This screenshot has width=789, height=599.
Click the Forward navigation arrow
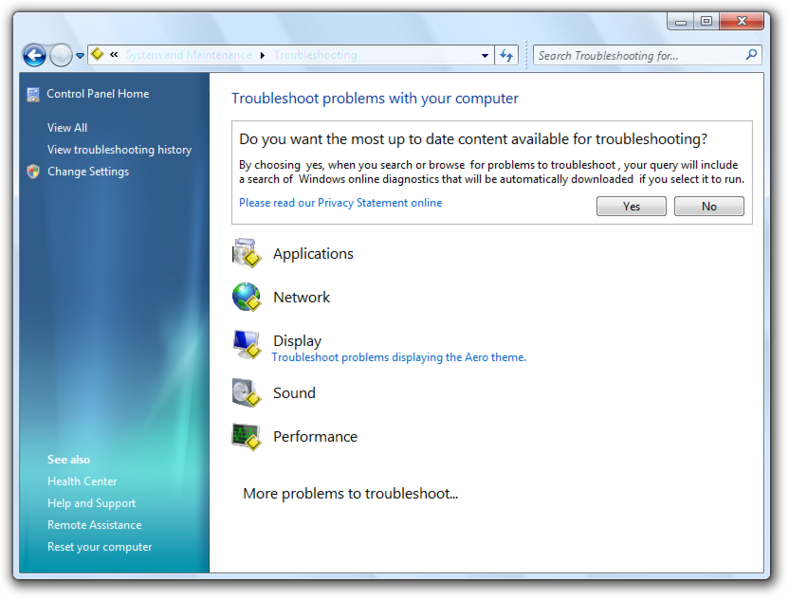point(61,55)
